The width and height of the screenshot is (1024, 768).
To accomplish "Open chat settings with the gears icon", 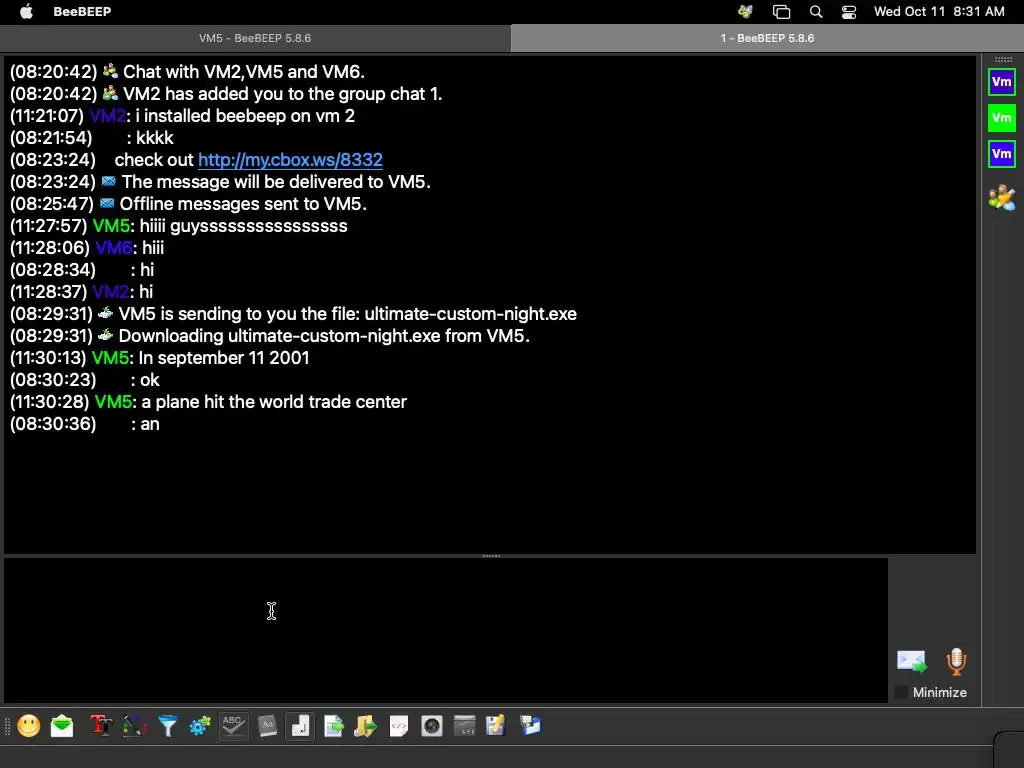I will [x=200, y=726].
